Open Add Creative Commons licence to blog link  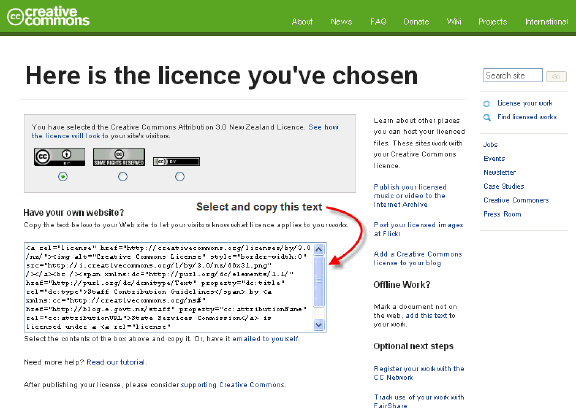[x=418, y=258]
